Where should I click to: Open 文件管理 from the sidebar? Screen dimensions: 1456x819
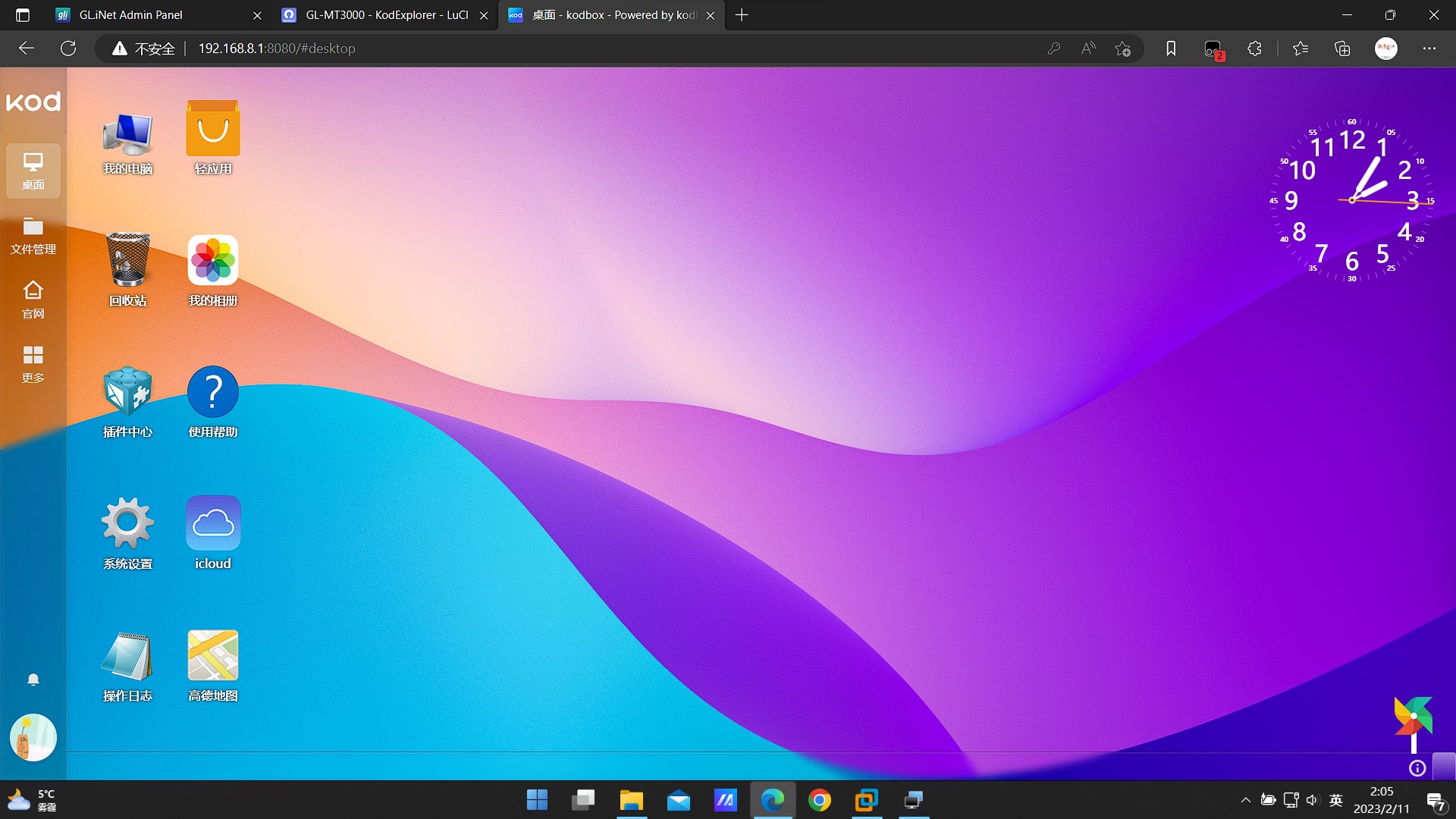click(33, 237)
